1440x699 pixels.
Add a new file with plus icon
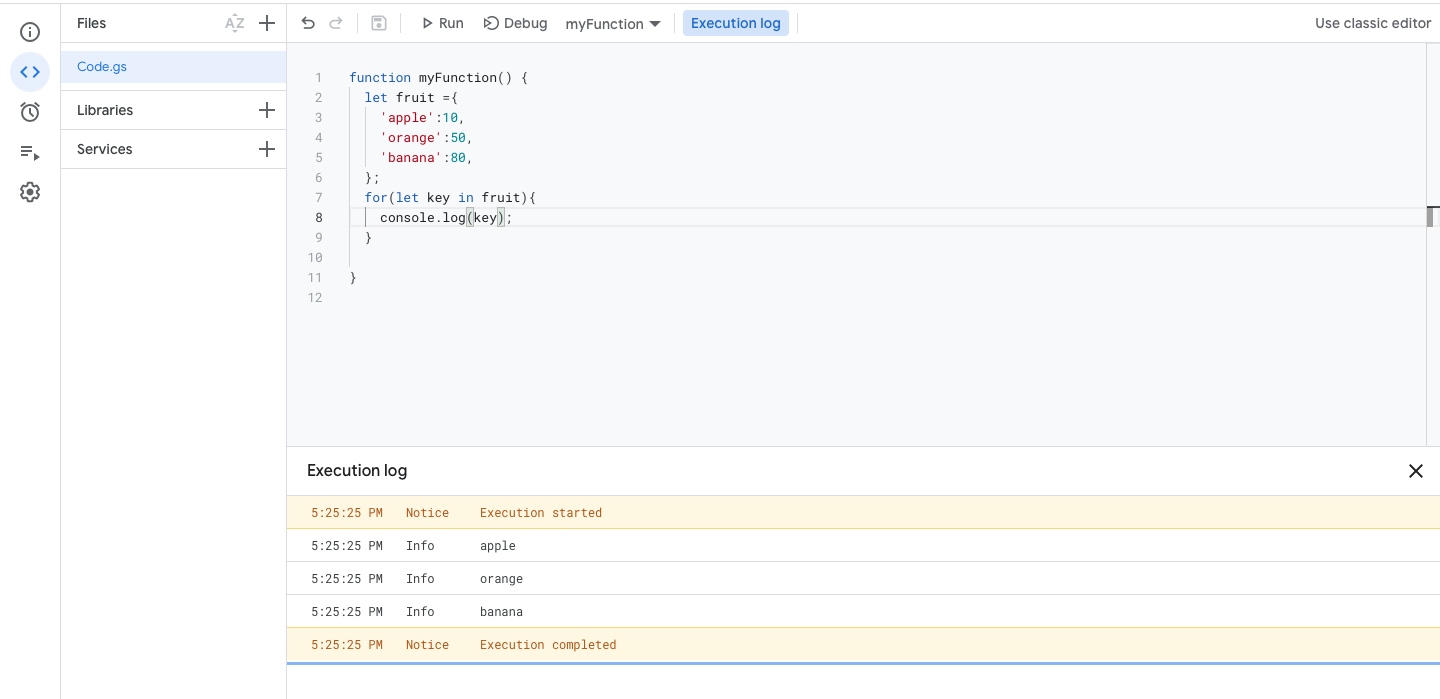267,23
